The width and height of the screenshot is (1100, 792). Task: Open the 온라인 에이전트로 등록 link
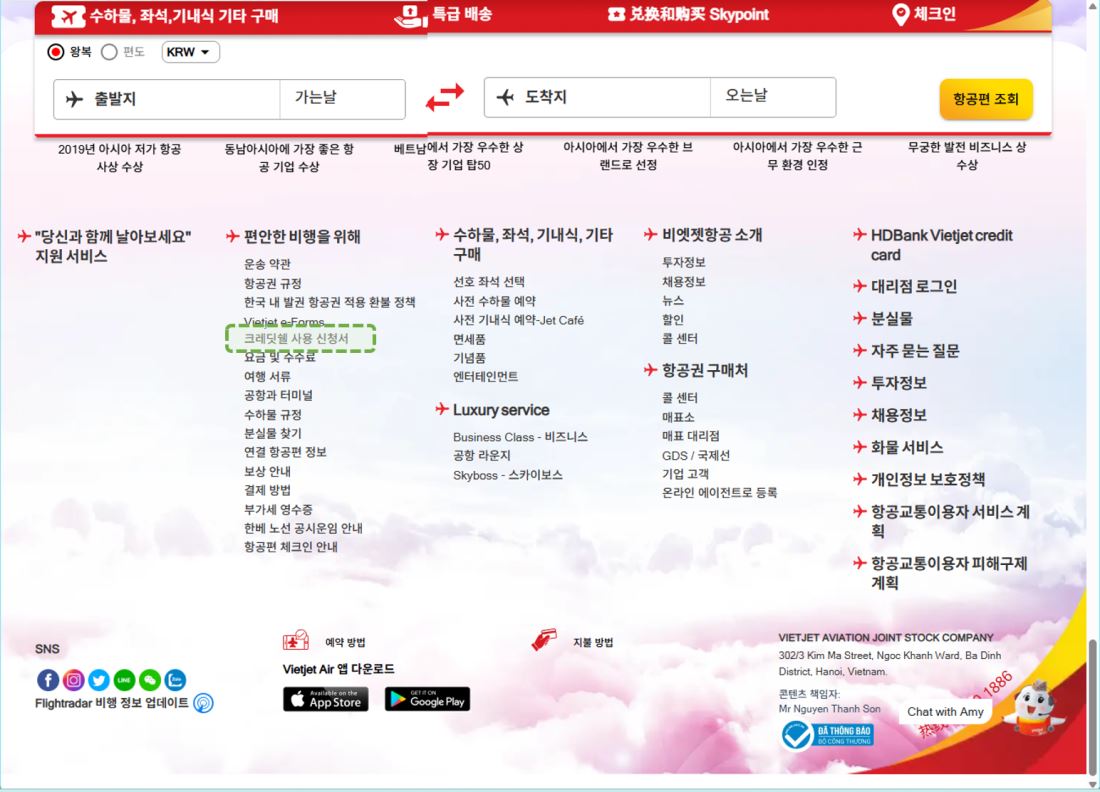720,492
